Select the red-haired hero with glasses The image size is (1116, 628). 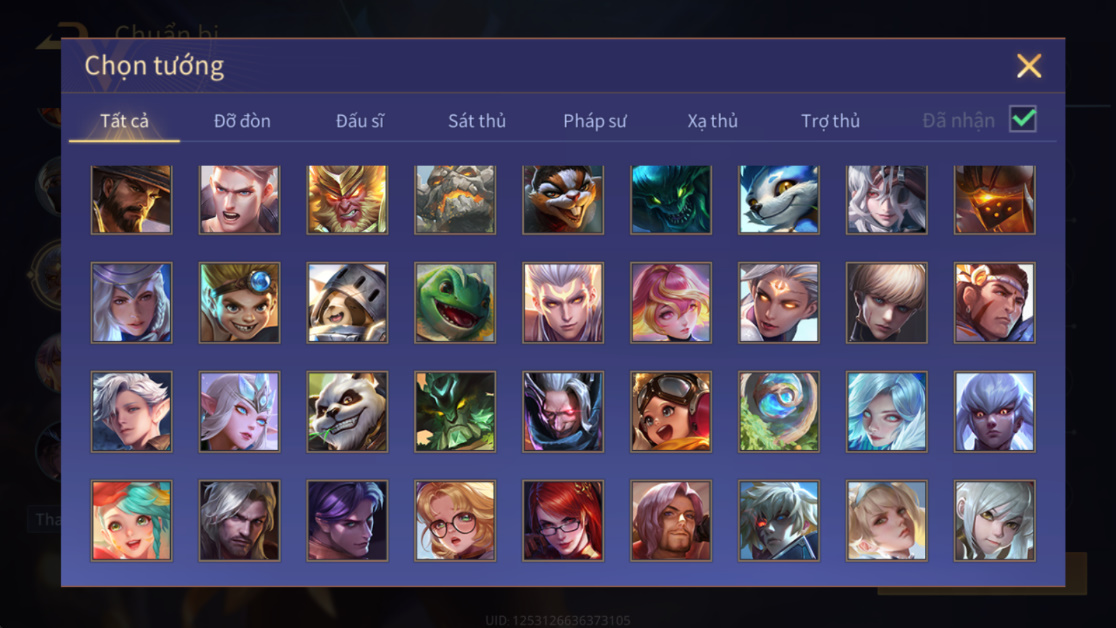563,520
